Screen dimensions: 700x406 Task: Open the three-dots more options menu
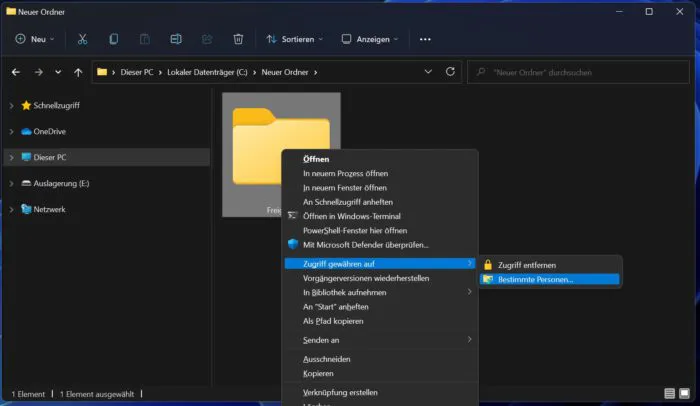tap(425, 39)
